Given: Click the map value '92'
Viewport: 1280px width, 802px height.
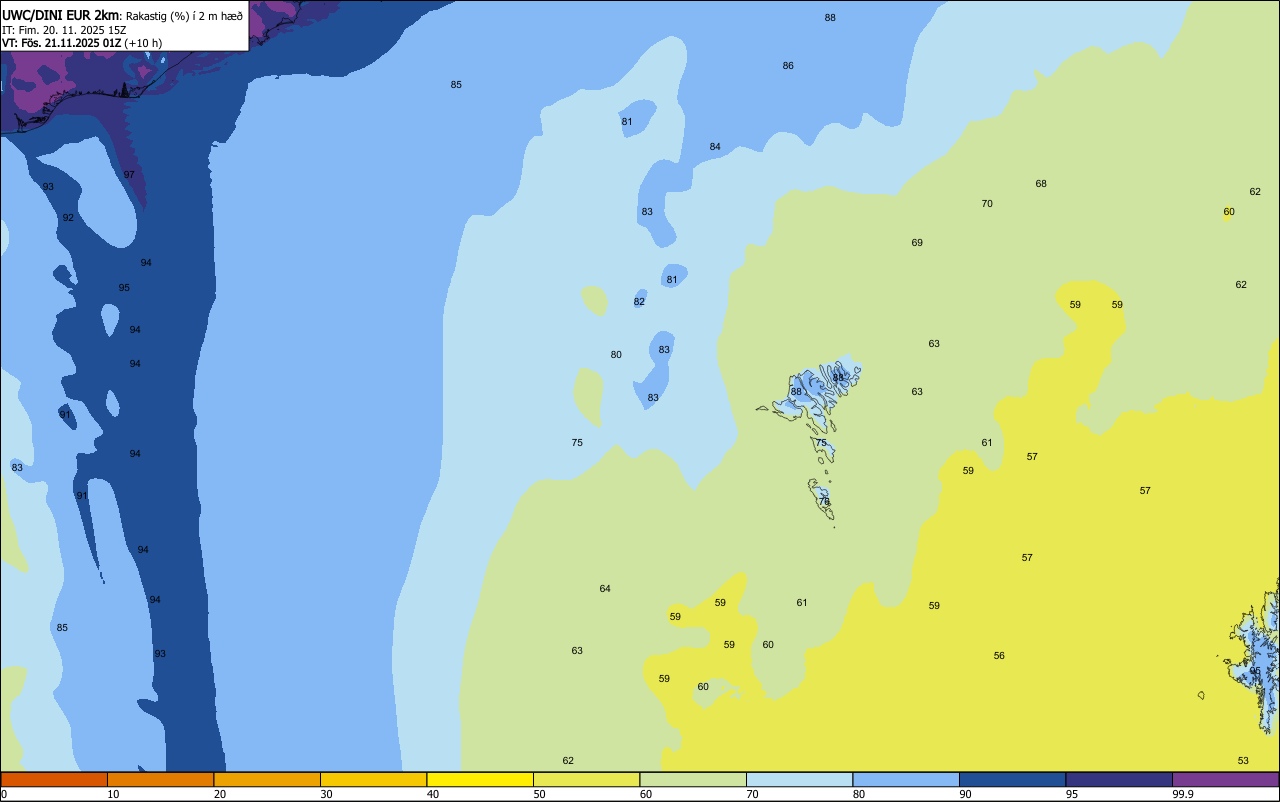Looking at the screenshot, I should [68, 218].
